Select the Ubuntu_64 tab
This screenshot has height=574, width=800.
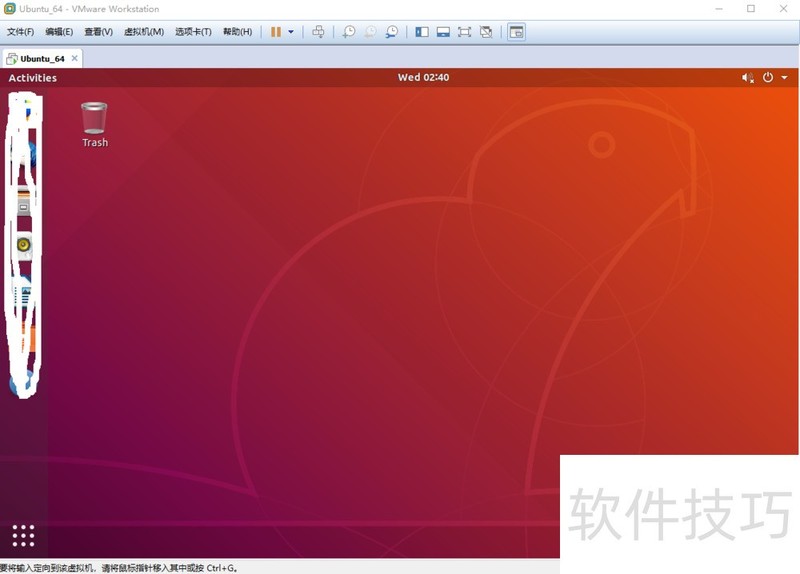tap(42, 59)
